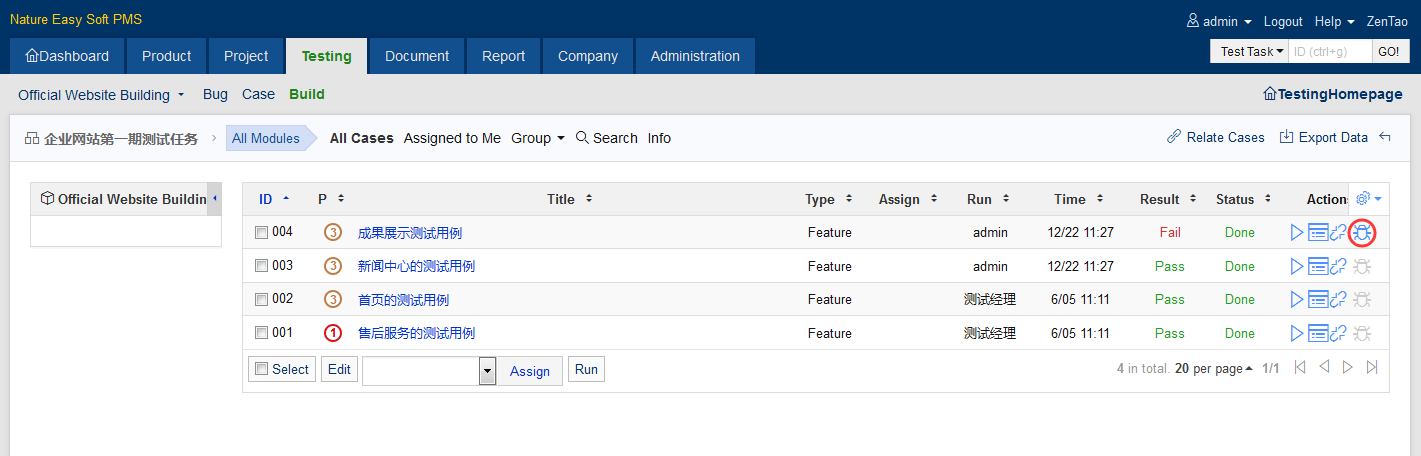Open the Bug menu item

[x=215, y=94]
